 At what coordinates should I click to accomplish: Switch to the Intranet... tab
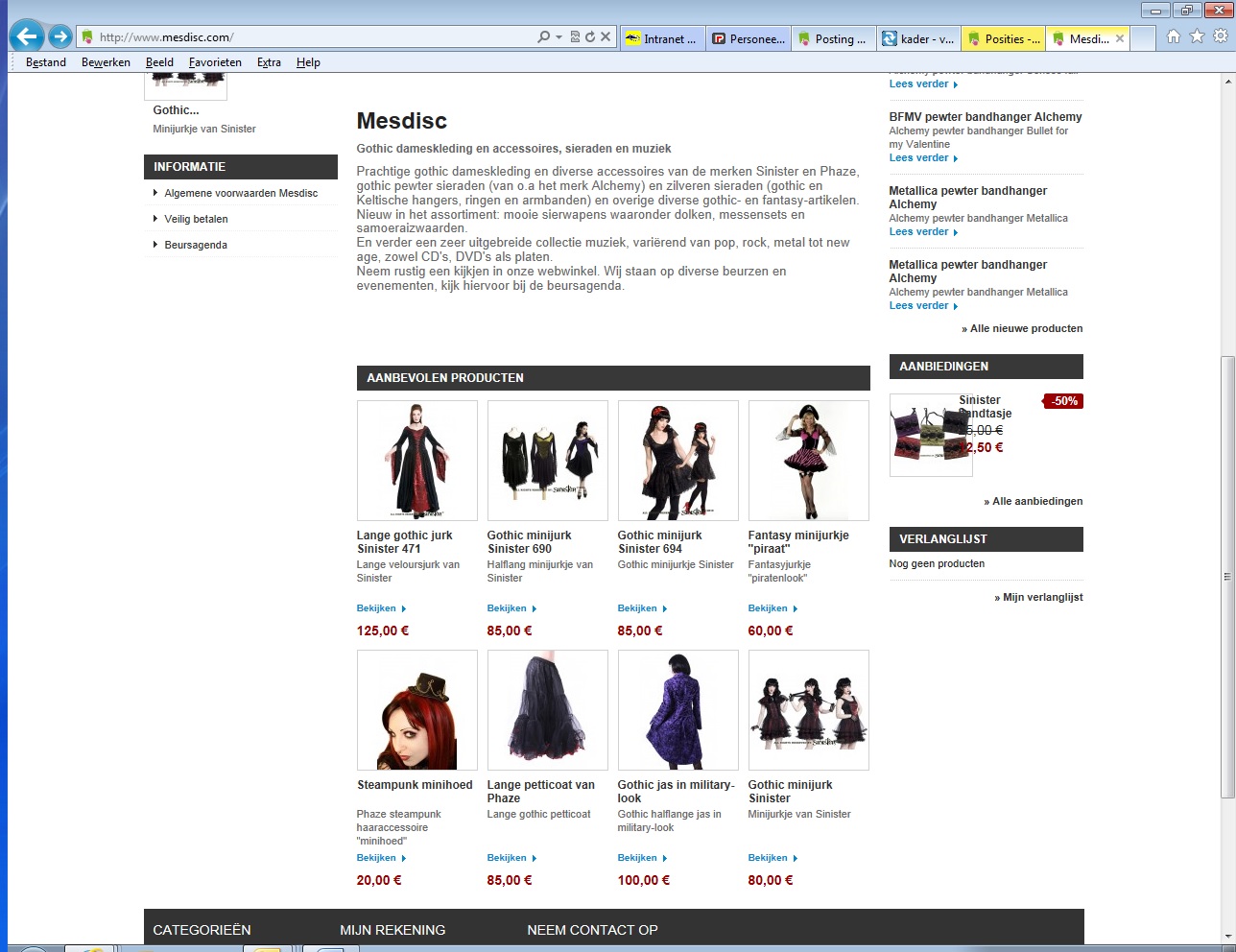click(661, 38)
